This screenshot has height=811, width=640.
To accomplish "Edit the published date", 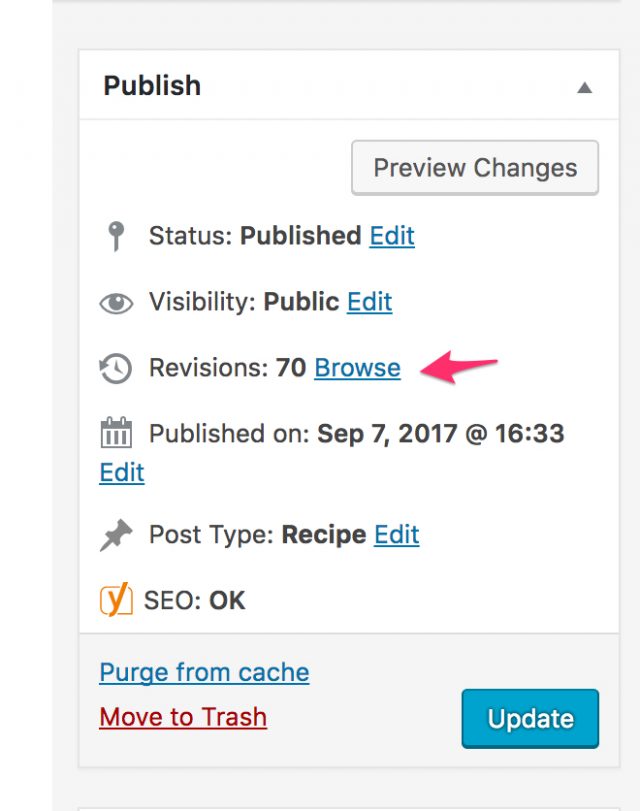I will coord(122,473).
